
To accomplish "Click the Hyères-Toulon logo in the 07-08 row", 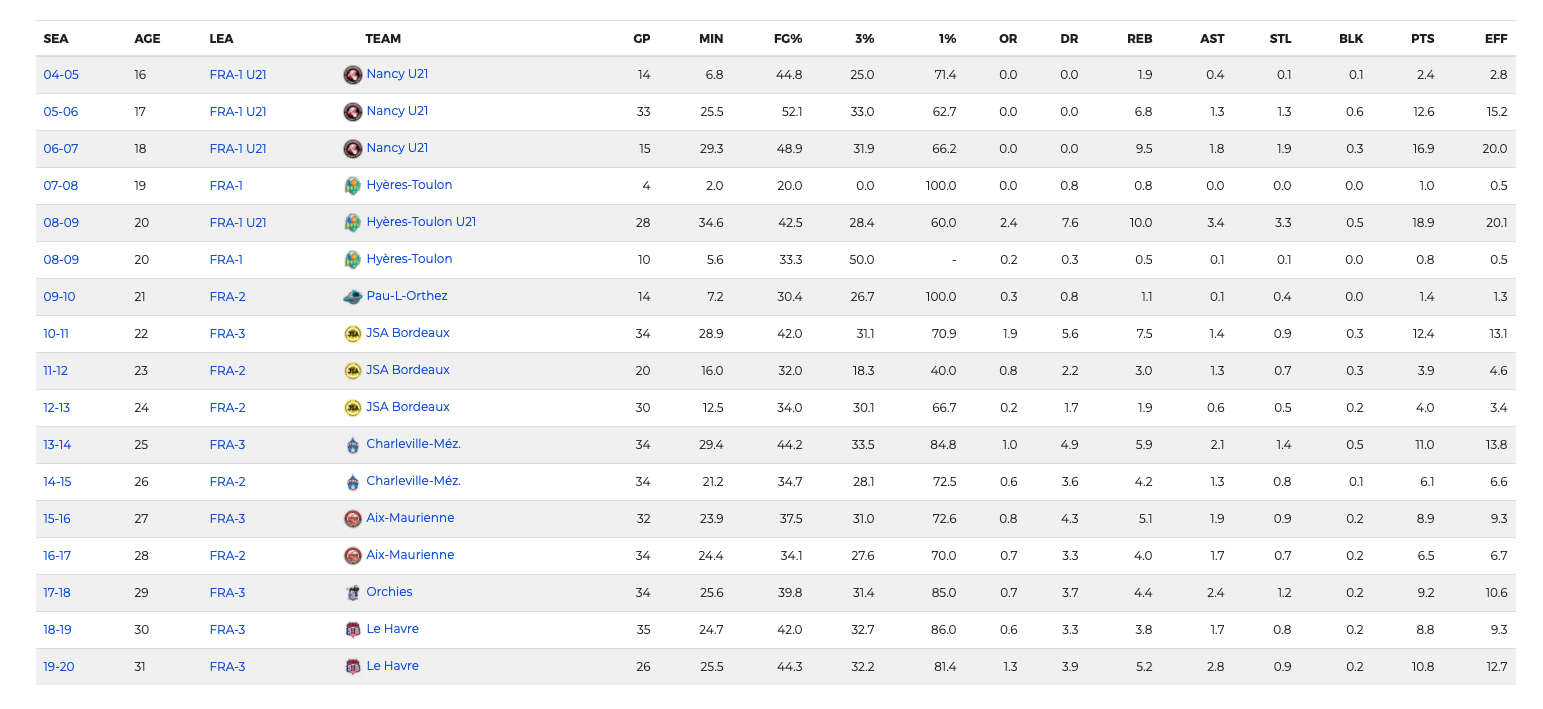I will coord(352,186).
